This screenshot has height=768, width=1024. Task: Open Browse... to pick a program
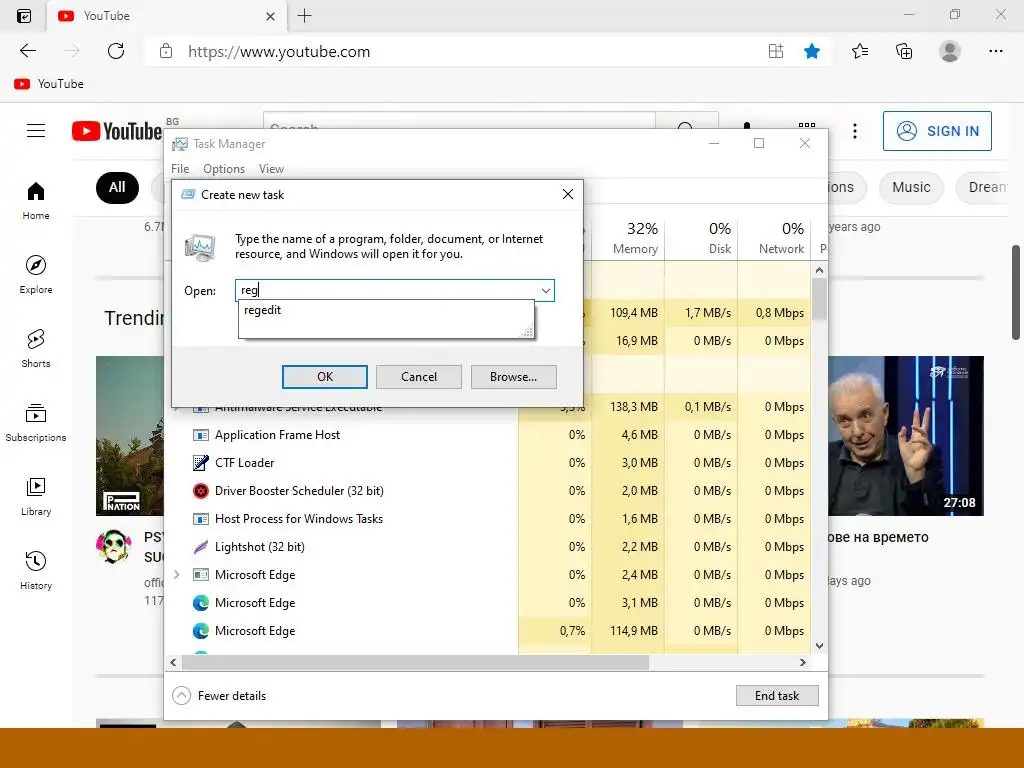pyautogui.click(x=513, y=377)
